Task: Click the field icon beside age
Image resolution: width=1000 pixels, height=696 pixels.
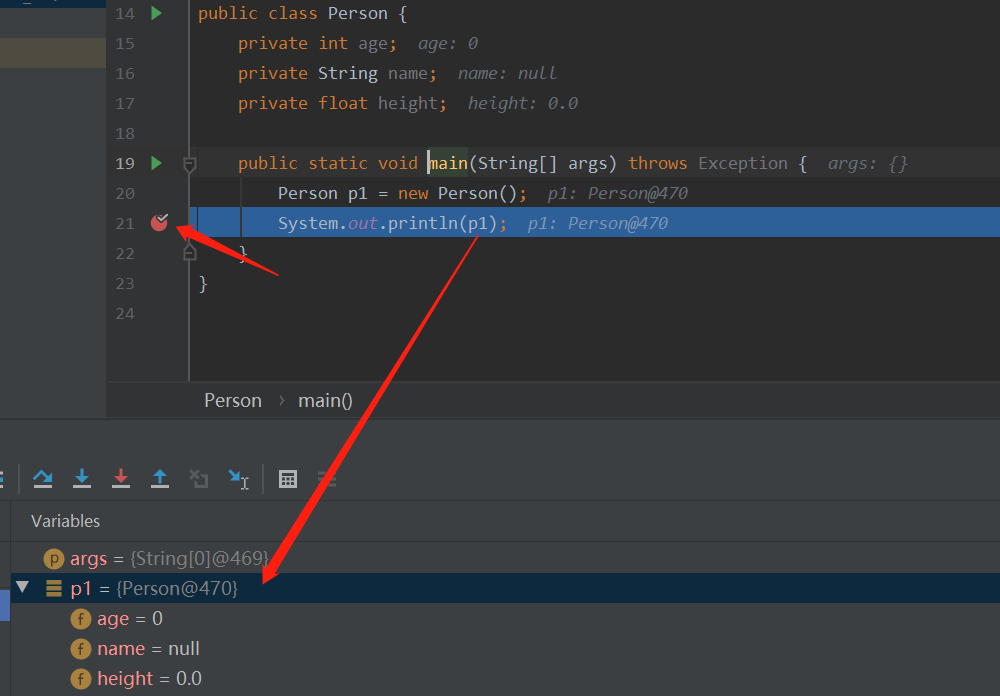Action: (x=80, y=619)
